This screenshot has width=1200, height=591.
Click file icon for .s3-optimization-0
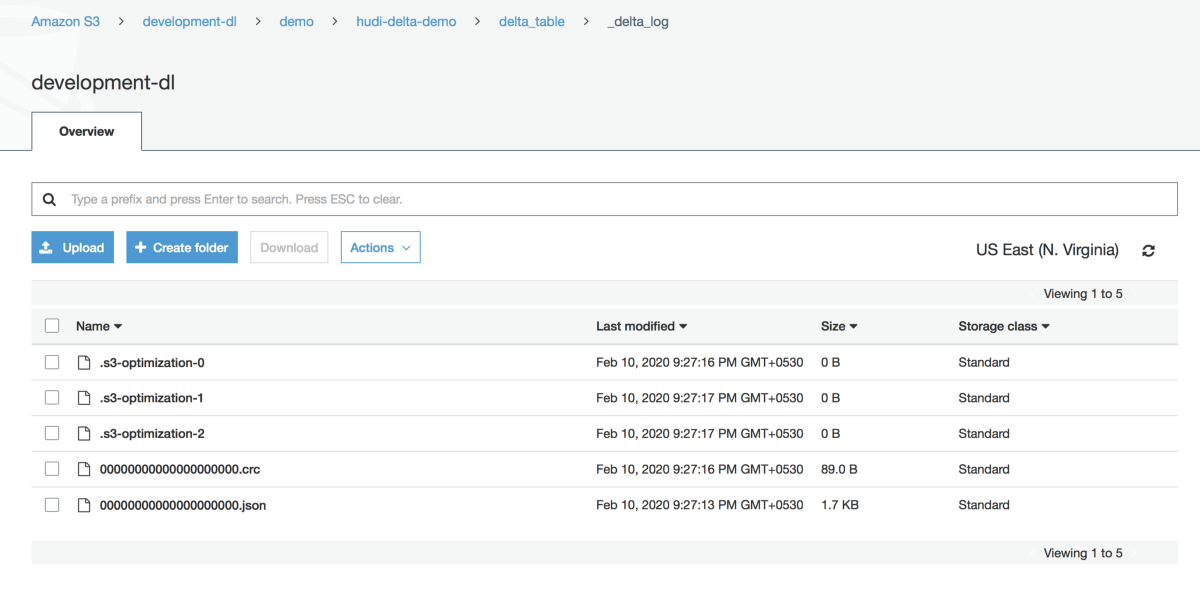pyautogui.click(x=84, y=363)
